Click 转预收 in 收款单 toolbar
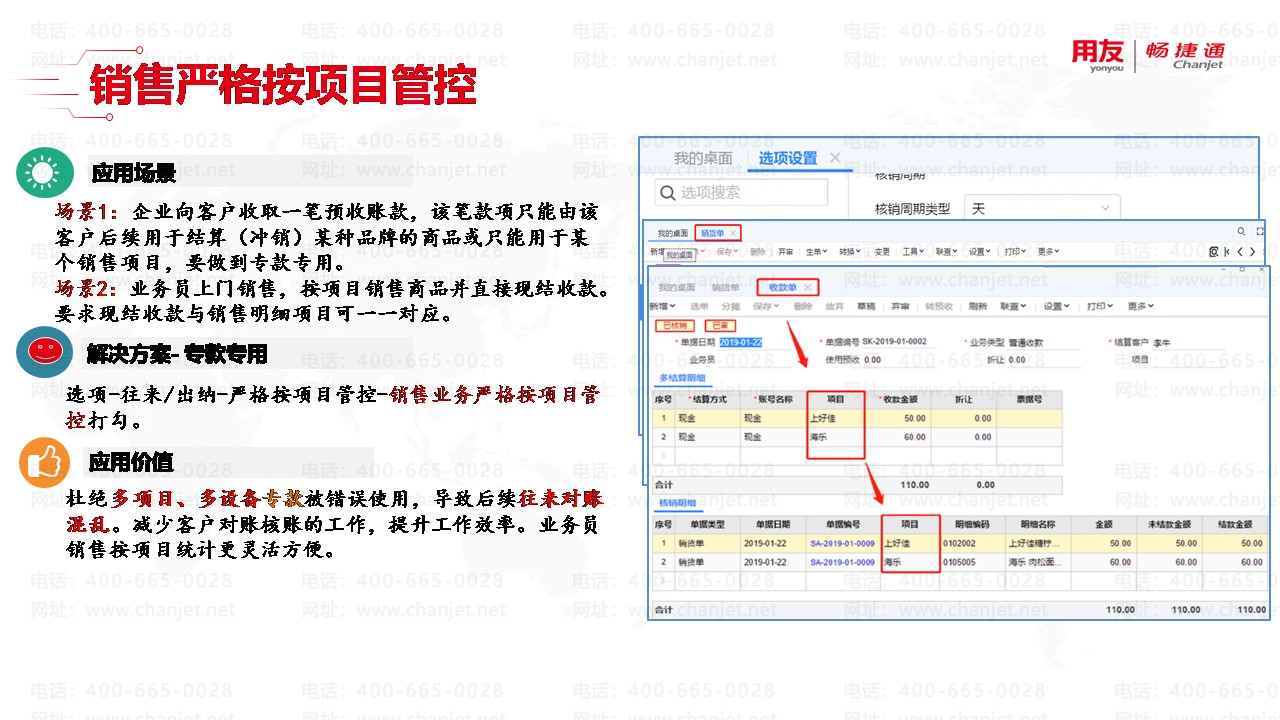Image resolution: width=1280 pixels, height=720 pixels. click(x=939, y=306)
